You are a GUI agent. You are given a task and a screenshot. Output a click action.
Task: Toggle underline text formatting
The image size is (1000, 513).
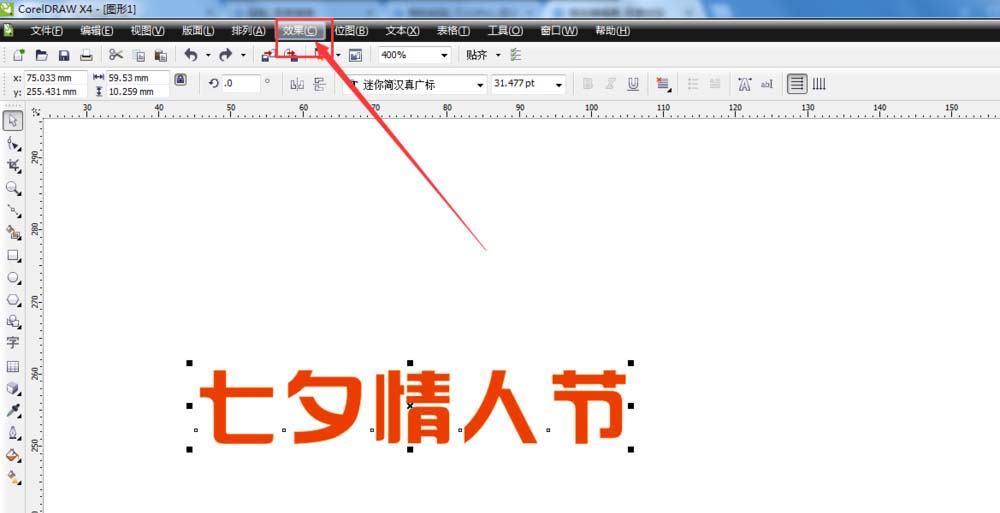coord(633,84)
